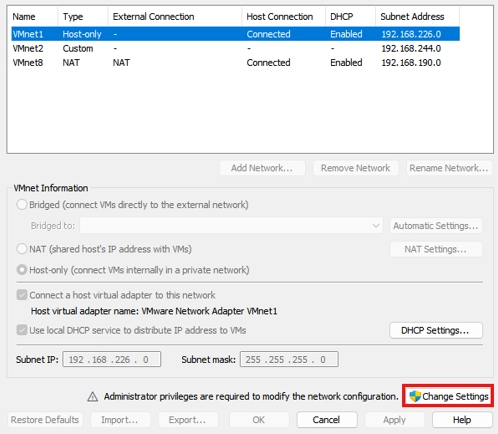The width and height of the screenshot is (498, 434).
Task: Click the Import button
Action: pyautogui.click(x=120, y=420)
